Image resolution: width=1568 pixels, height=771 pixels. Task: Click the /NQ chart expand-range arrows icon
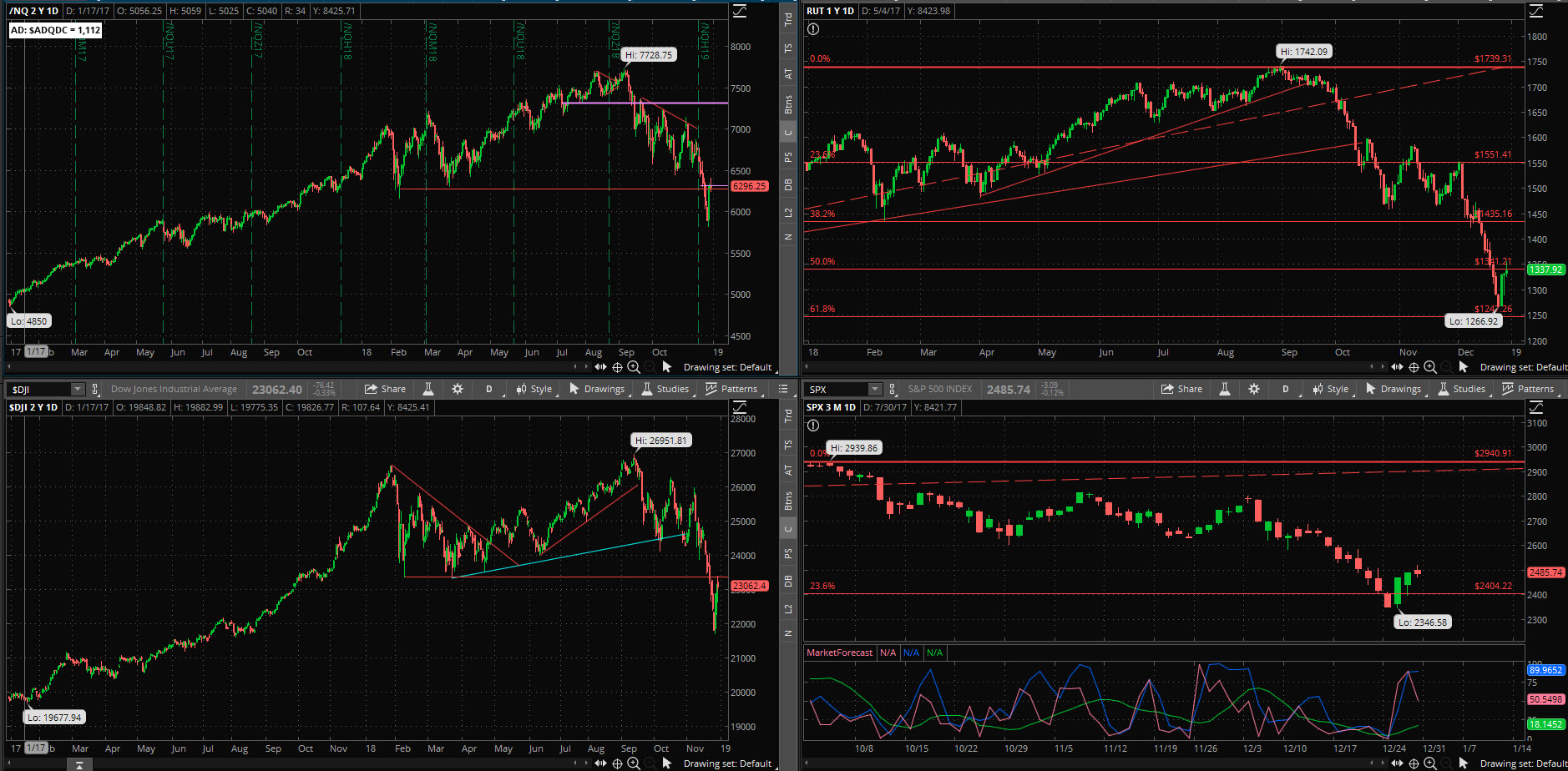(600, 367)
